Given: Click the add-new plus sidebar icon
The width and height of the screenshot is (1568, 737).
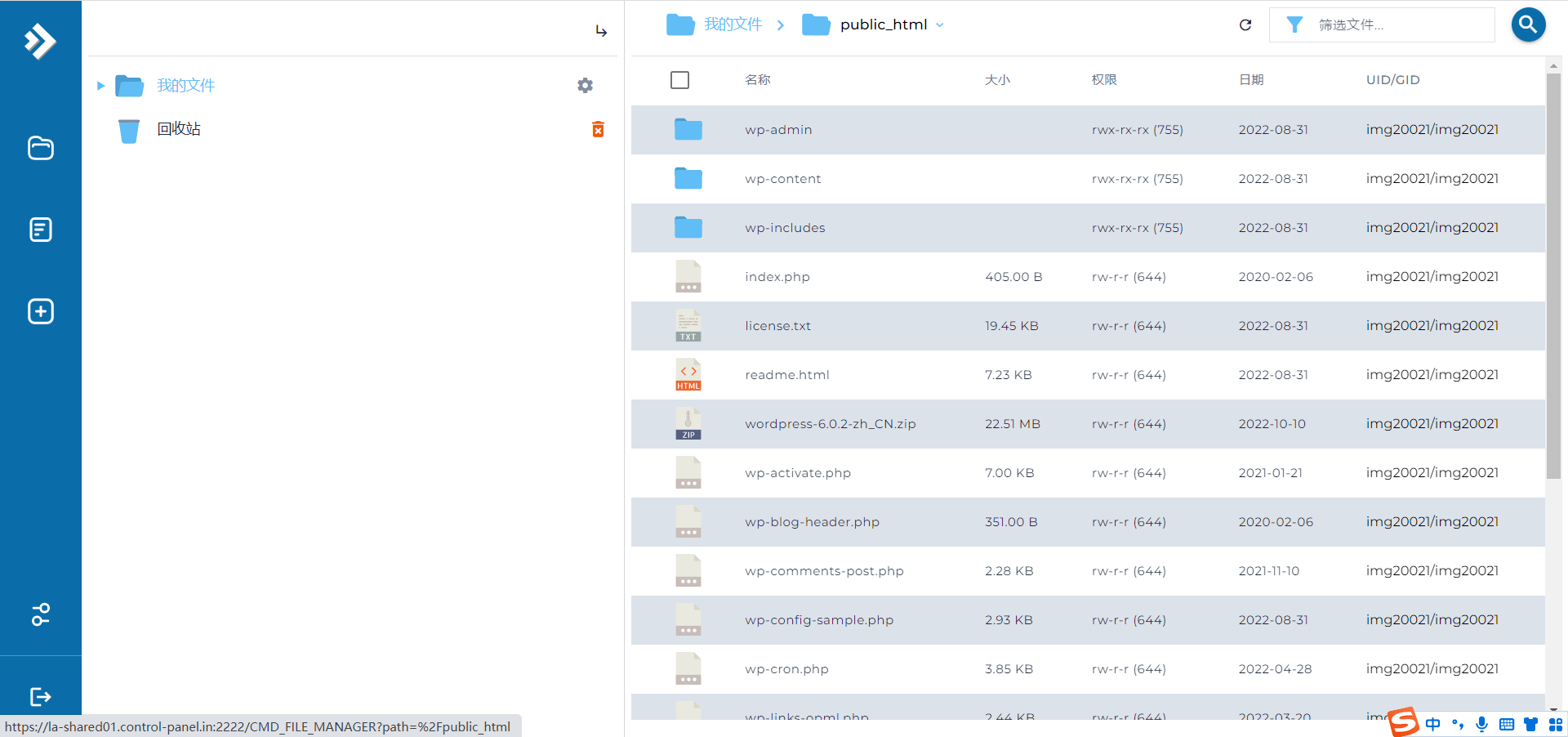Looking at the screenshot, I should pos(40,311).
